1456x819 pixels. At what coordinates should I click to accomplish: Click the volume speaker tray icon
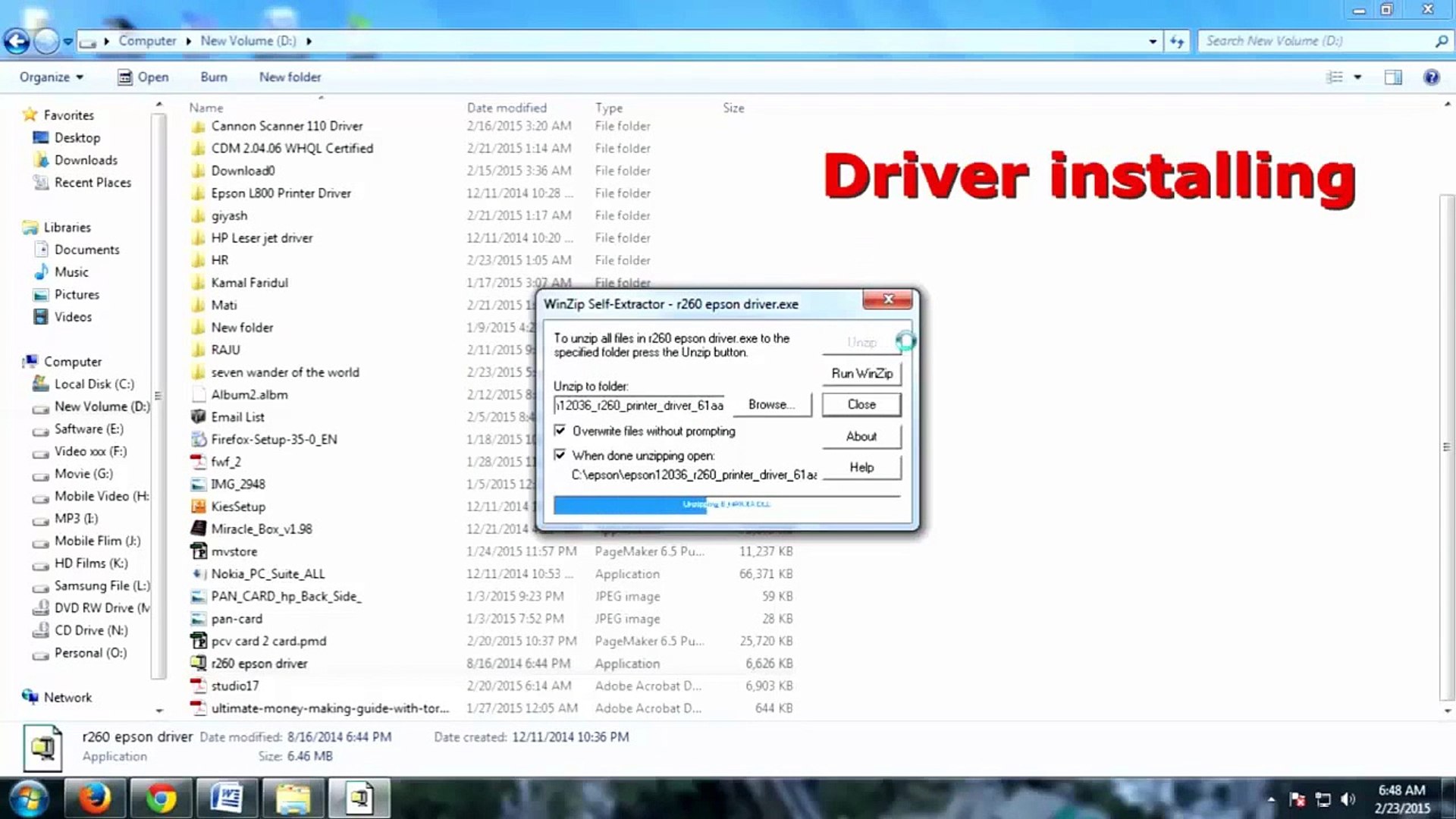coord(1348,799)
